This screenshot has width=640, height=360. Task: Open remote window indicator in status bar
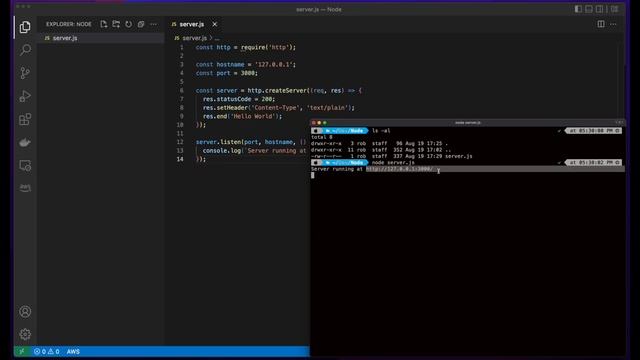click(22, 351)
